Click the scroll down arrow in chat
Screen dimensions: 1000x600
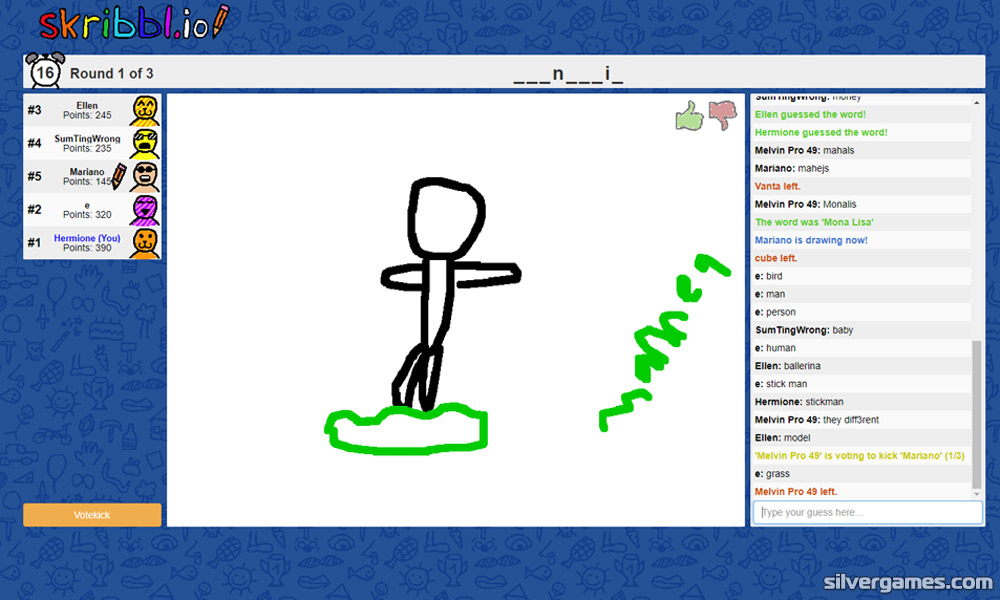coord(977,494)
